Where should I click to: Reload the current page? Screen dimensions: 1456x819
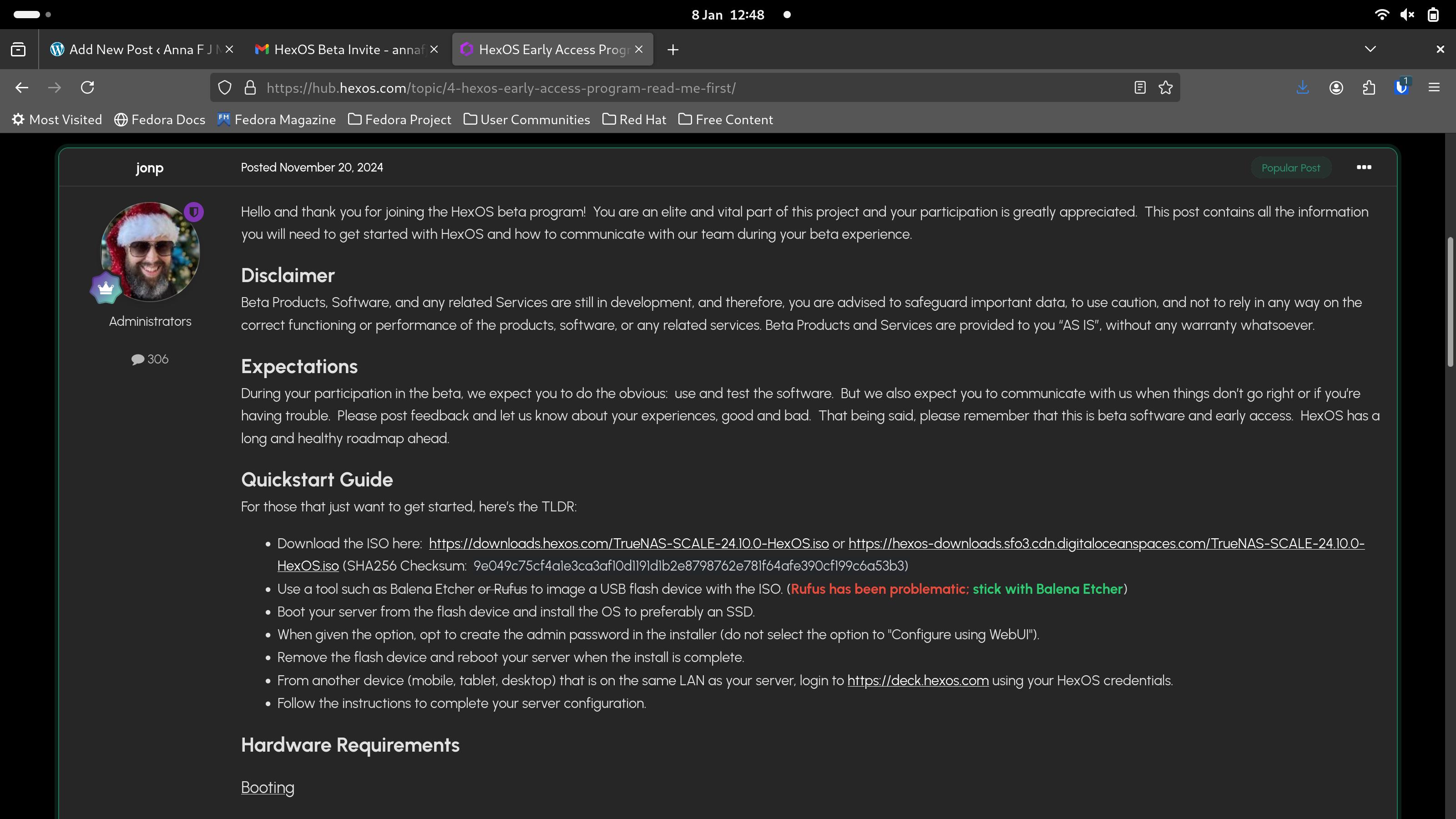(x=87, y=88)
